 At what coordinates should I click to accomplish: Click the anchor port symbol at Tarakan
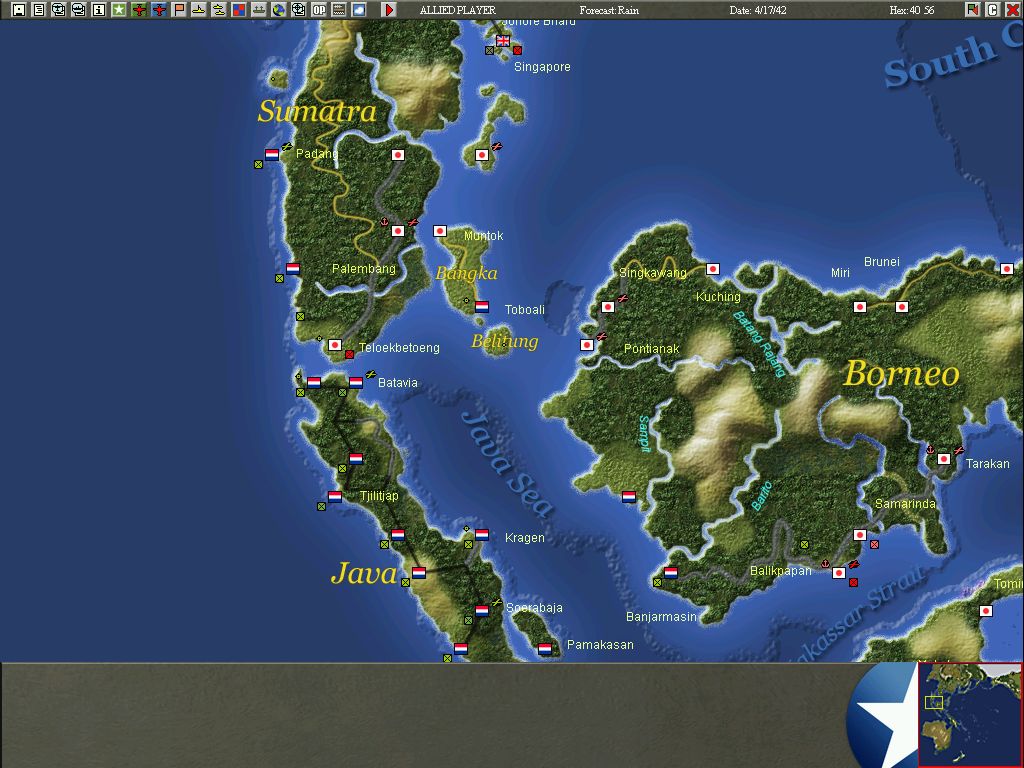[x=930, y=449]
